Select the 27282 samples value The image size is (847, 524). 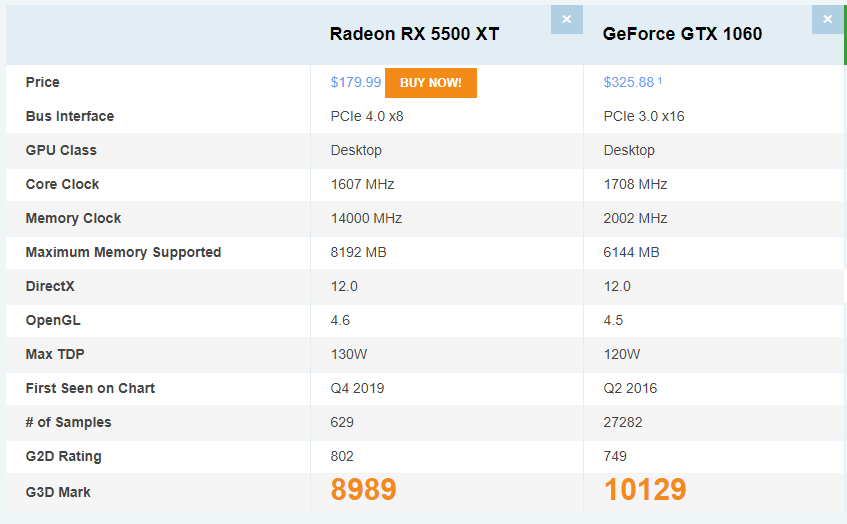(623, 422)
